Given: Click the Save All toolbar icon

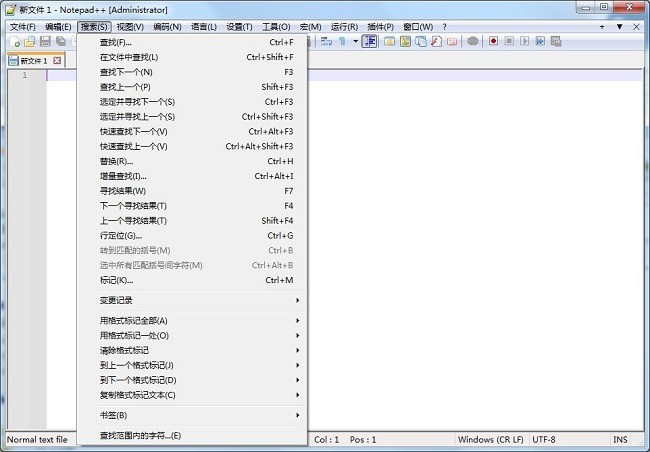Looking at the screenshot, I should coord(61,41).
